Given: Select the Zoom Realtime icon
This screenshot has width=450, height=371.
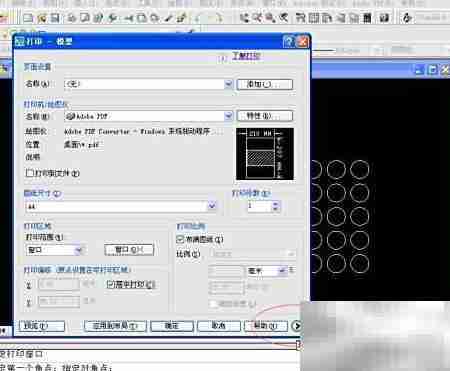Looking at the screenshot, I should (x=257, y=18).
